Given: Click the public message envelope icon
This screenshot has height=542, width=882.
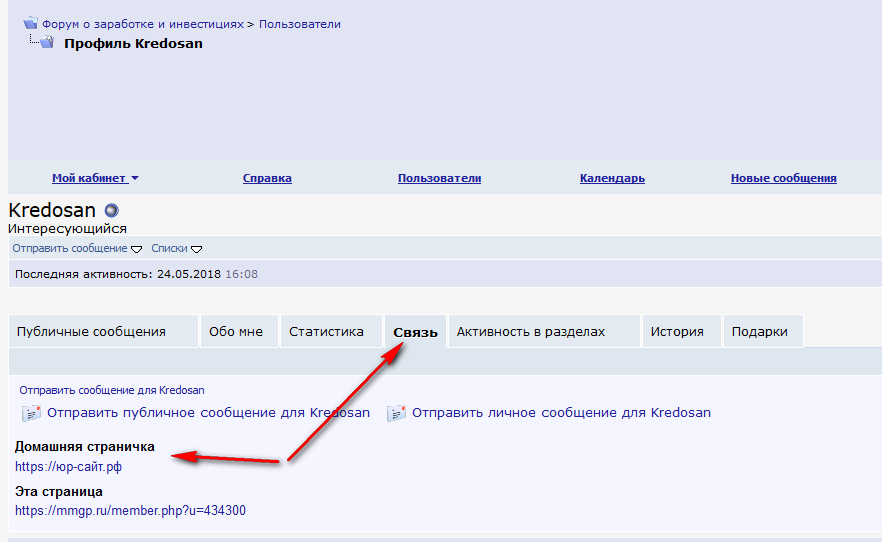Looking at the screenshot, I should click(31, 413).
